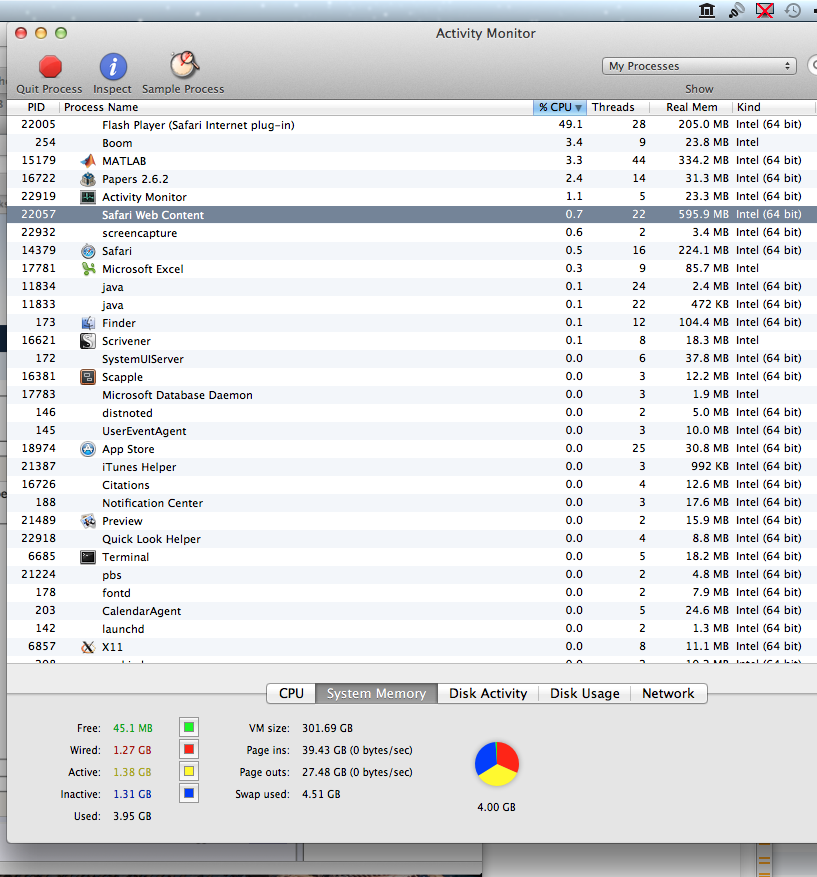Select the Safari Web Content row
This screenshot has height=877, width=817.
(x=412, y=215)
